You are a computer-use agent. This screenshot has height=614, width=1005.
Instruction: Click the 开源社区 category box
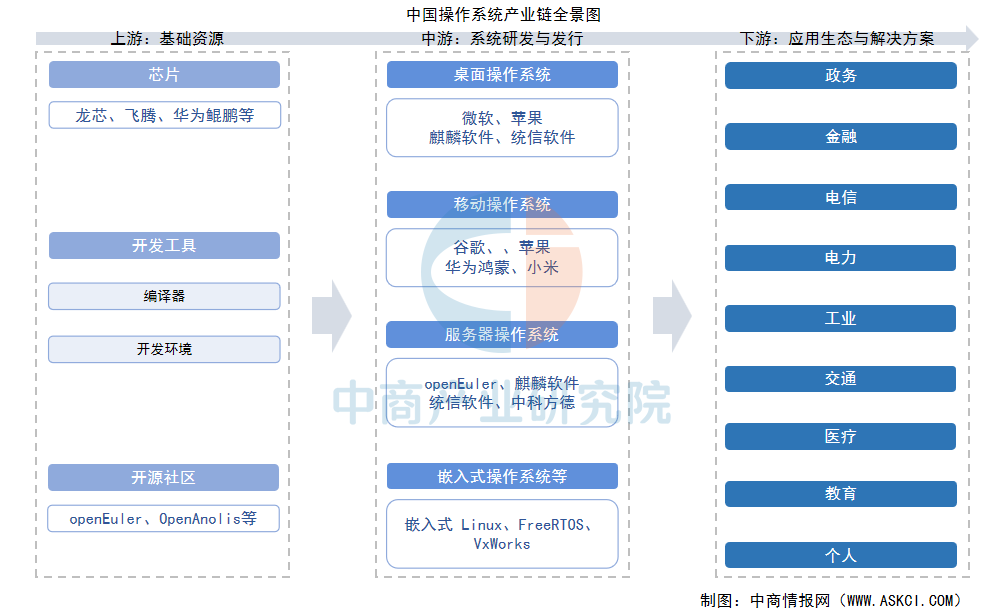pos(163,477)
